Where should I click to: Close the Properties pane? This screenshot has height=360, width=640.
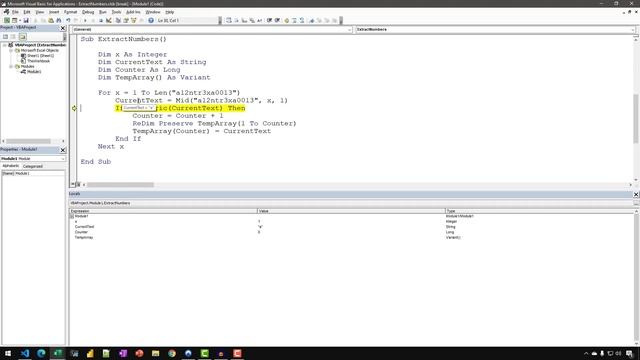63,150
